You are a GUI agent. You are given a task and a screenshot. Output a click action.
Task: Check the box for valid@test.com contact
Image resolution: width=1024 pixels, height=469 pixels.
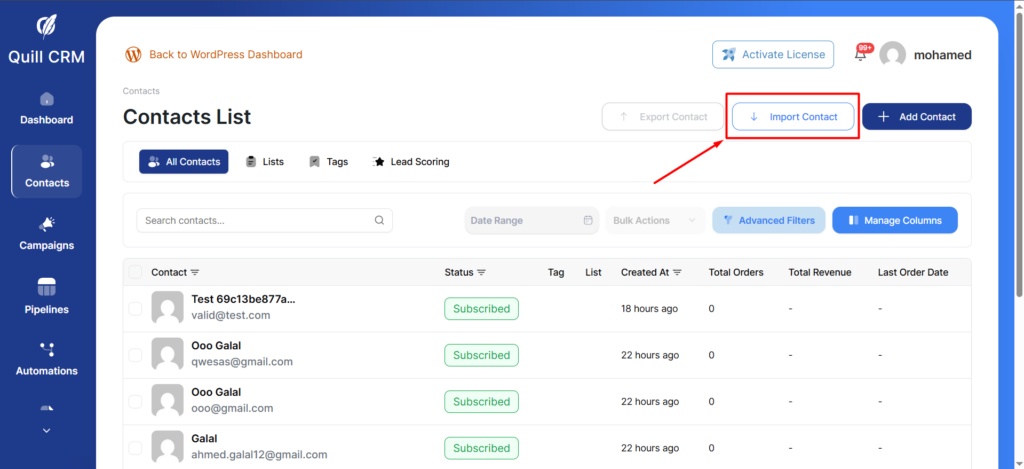[135, 309]
